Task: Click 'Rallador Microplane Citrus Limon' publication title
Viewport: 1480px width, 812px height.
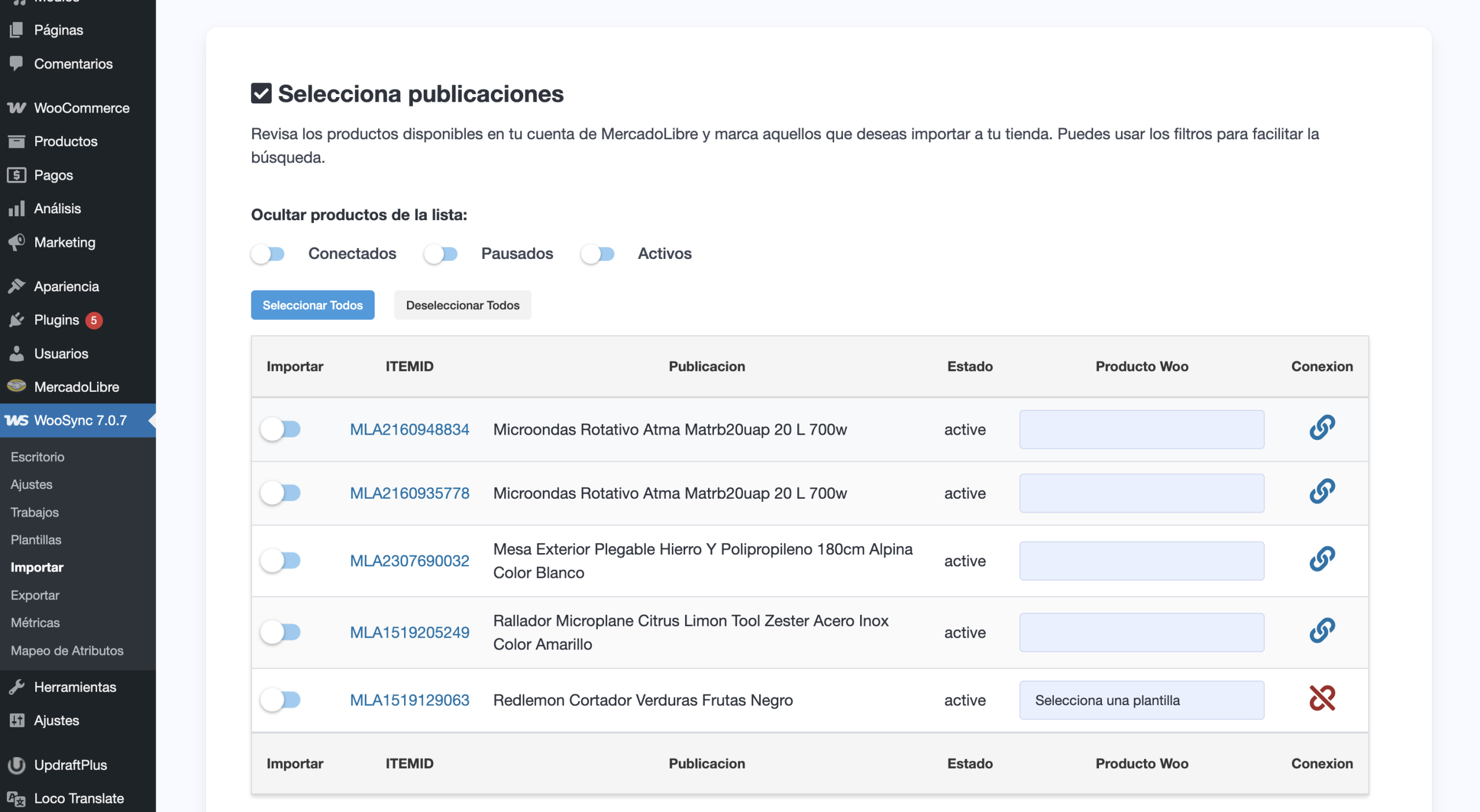Action: [691, 632]
